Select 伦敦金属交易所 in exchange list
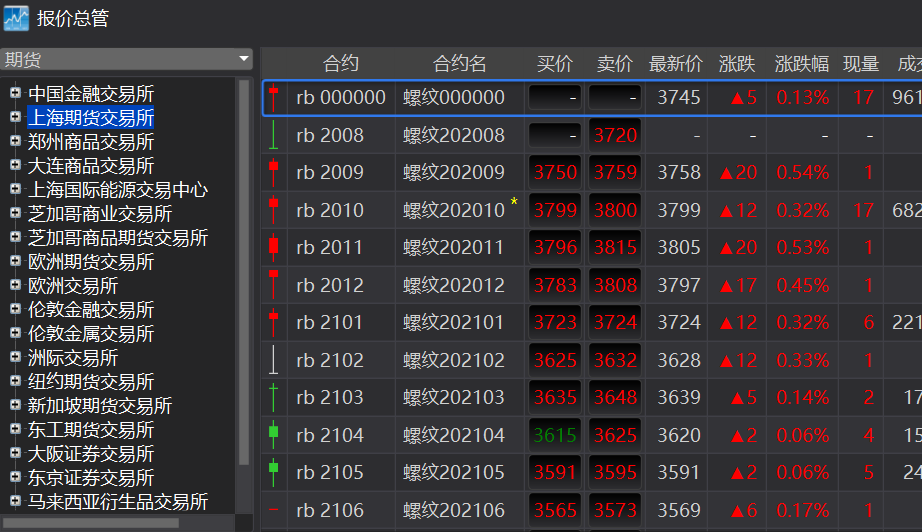This screenshot has width=922, height=532. 91,334
